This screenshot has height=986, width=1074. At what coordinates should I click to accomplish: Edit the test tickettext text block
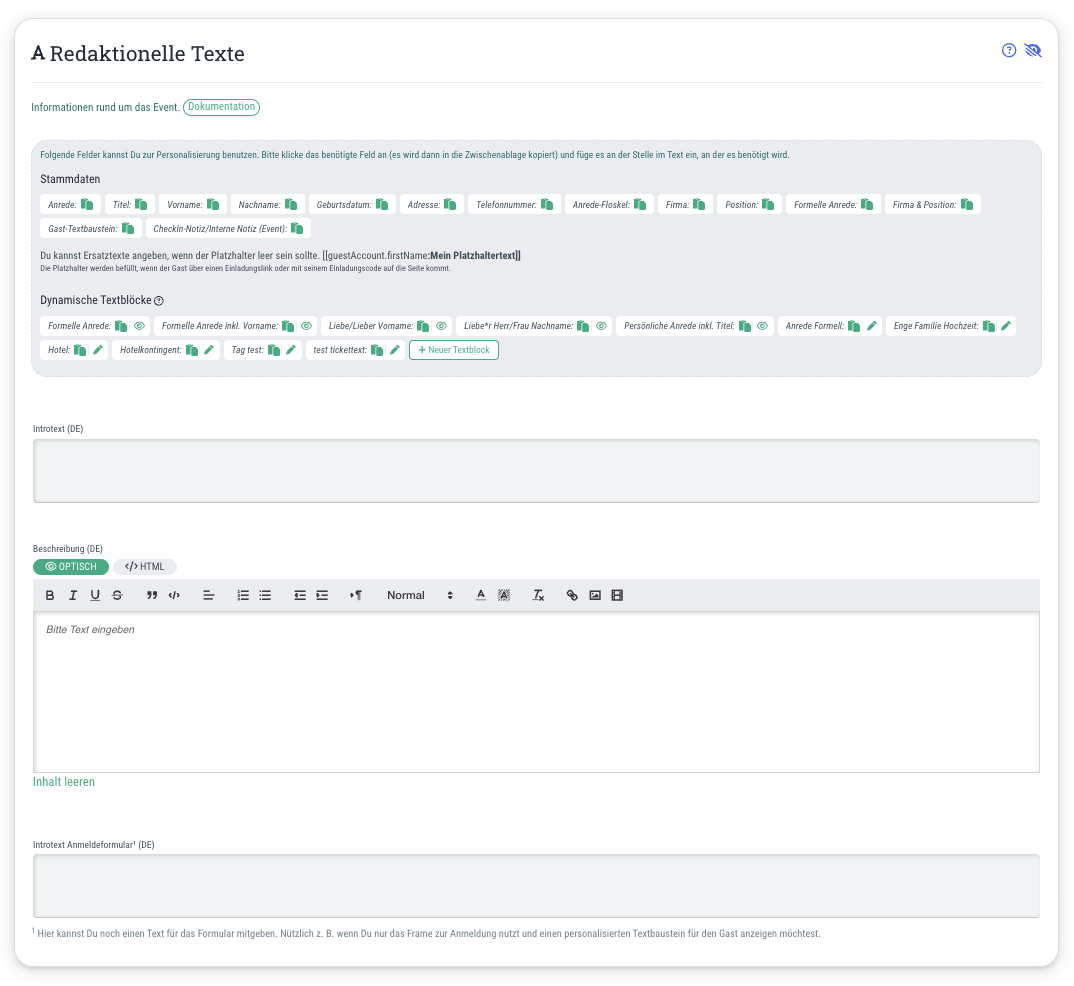pyautogui.click(x=395, y=350)
